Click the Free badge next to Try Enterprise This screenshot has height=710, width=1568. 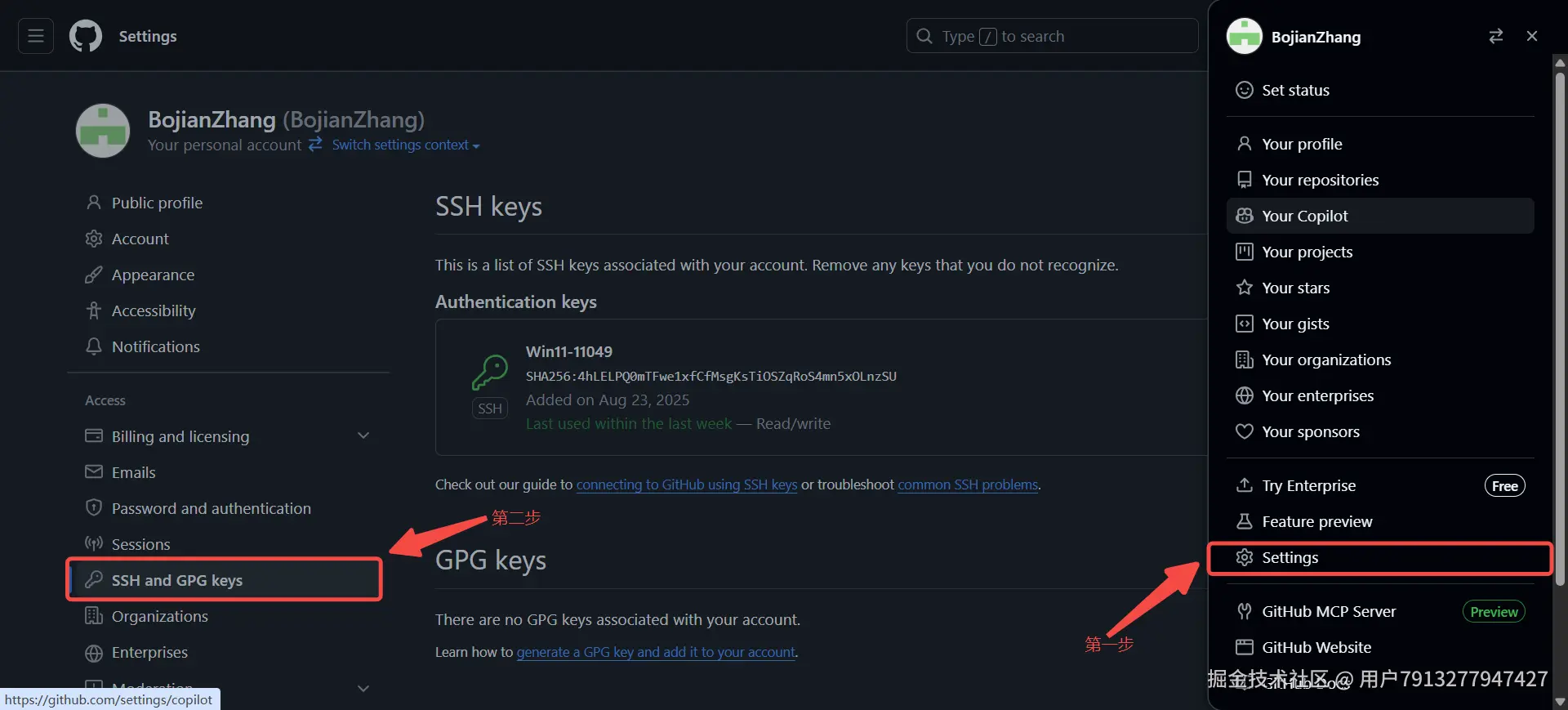point(1504,486)
